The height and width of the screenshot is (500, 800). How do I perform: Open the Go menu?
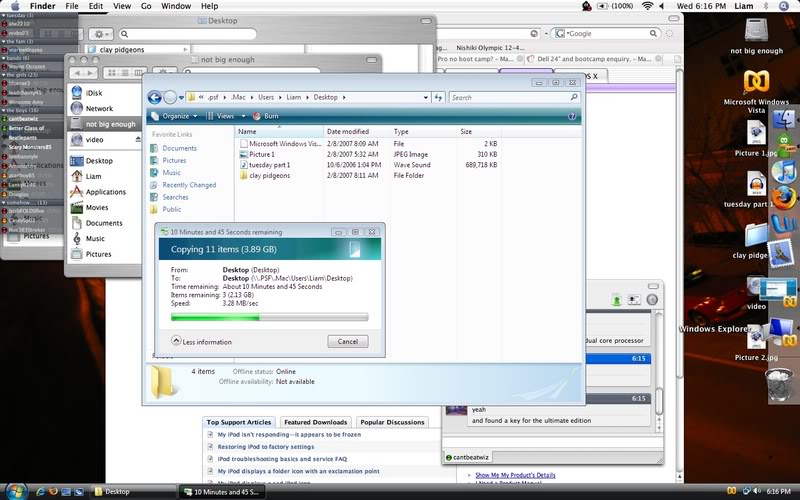click(146, 6)
